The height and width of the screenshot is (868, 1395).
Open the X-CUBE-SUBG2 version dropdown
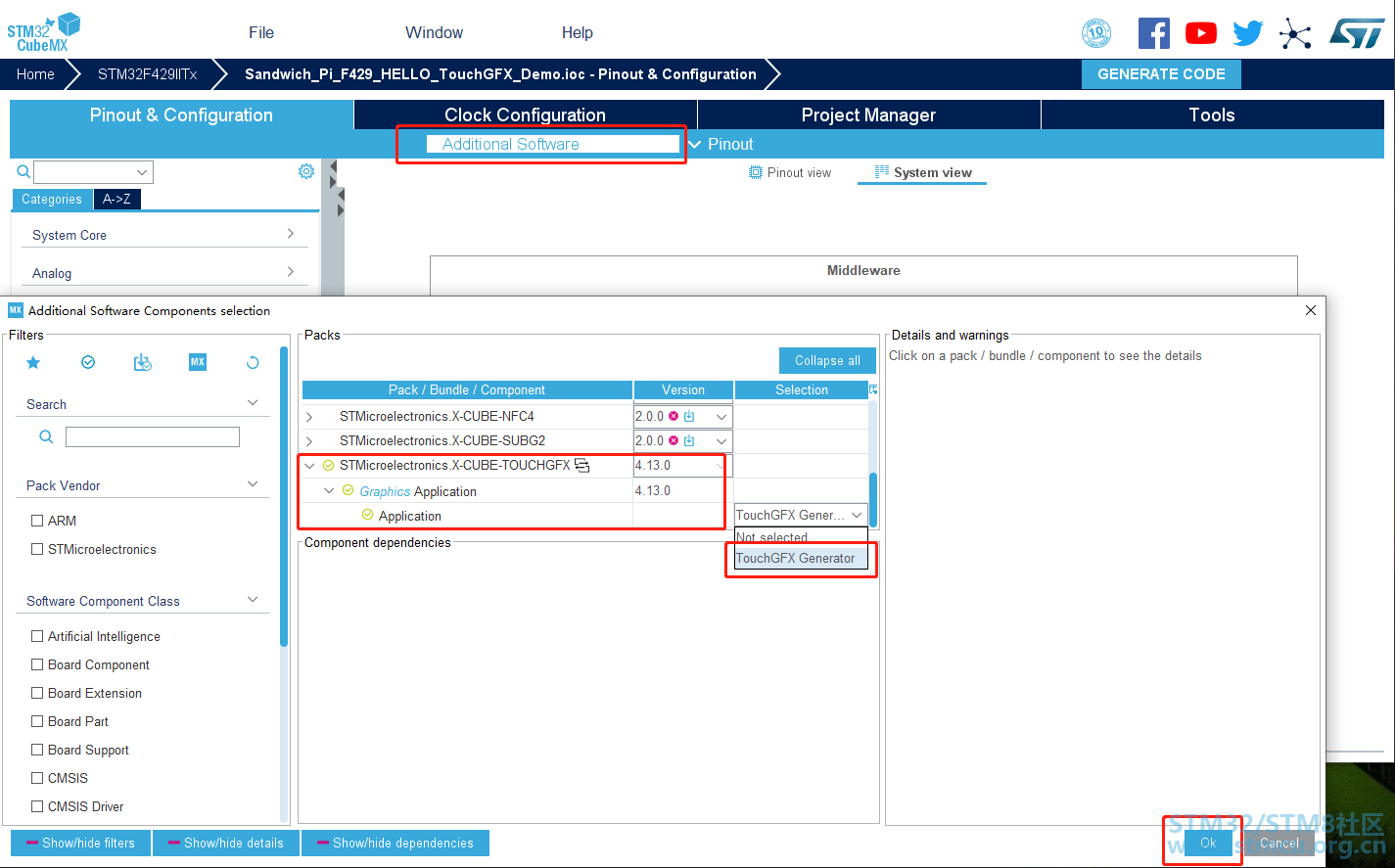[x=721, y=441]
